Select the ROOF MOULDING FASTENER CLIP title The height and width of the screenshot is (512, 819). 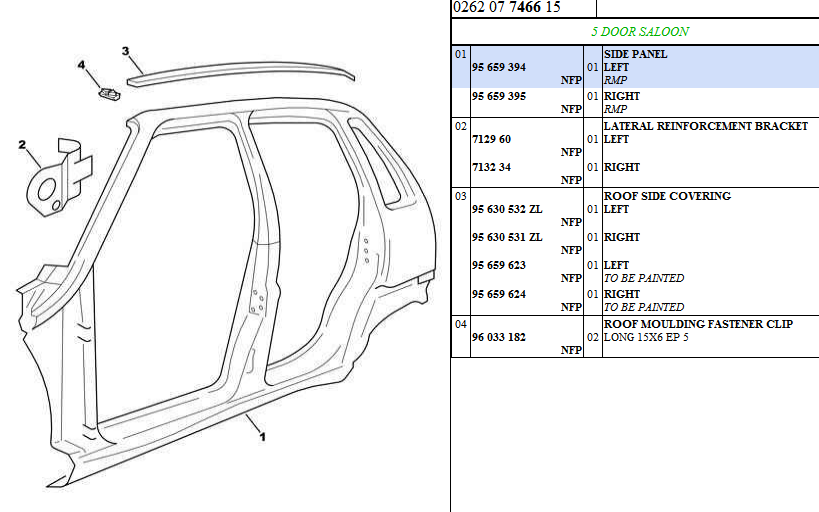(x=697, y=324)
